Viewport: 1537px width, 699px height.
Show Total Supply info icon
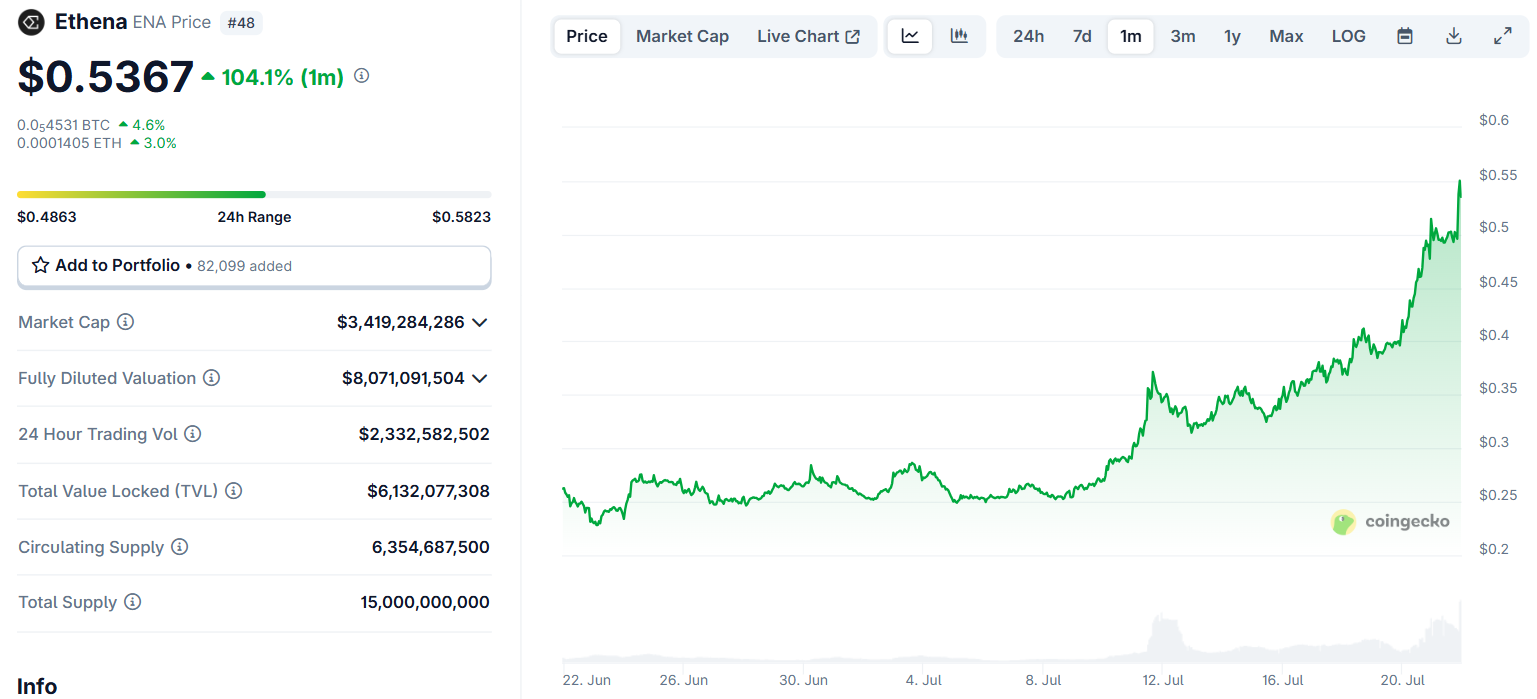click(x=132, y=602)
